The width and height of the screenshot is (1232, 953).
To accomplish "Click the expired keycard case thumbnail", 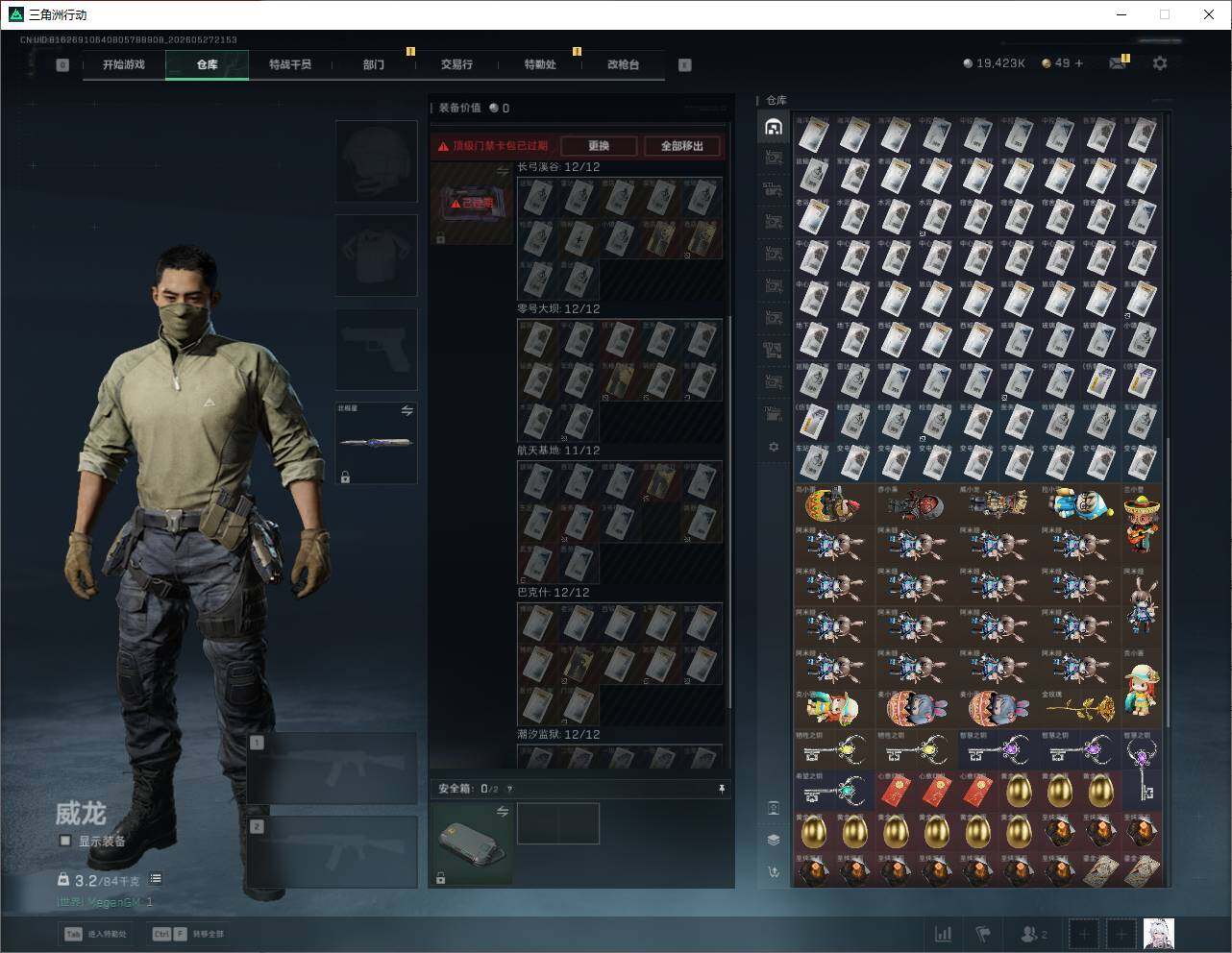I will [x=472, y=204].
